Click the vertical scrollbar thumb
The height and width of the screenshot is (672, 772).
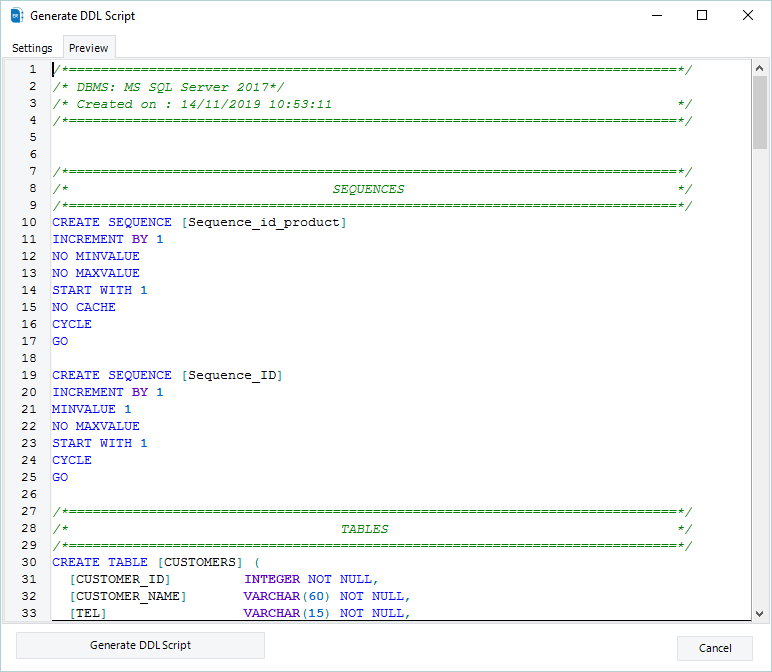pyautogui.click(x=760, y=112)
